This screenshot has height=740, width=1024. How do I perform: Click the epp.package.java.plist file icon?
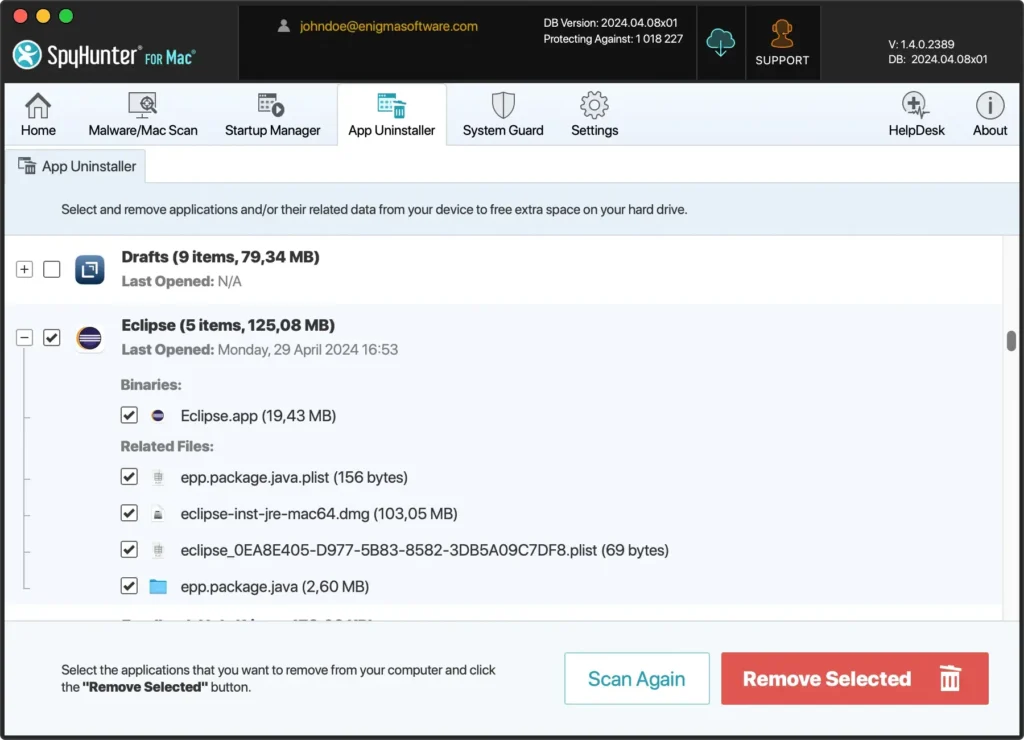coord(158,477)
